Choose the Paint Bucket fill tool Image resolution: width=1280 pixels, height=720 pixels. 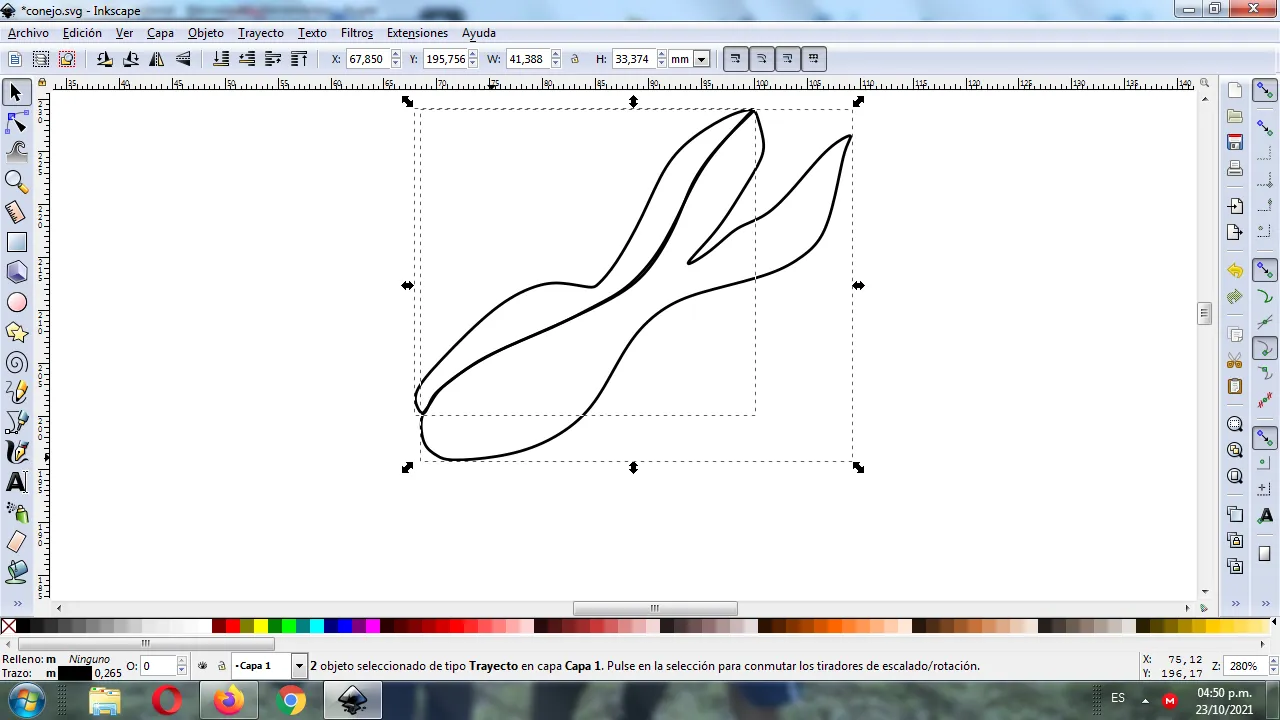[x=16, y=572]
